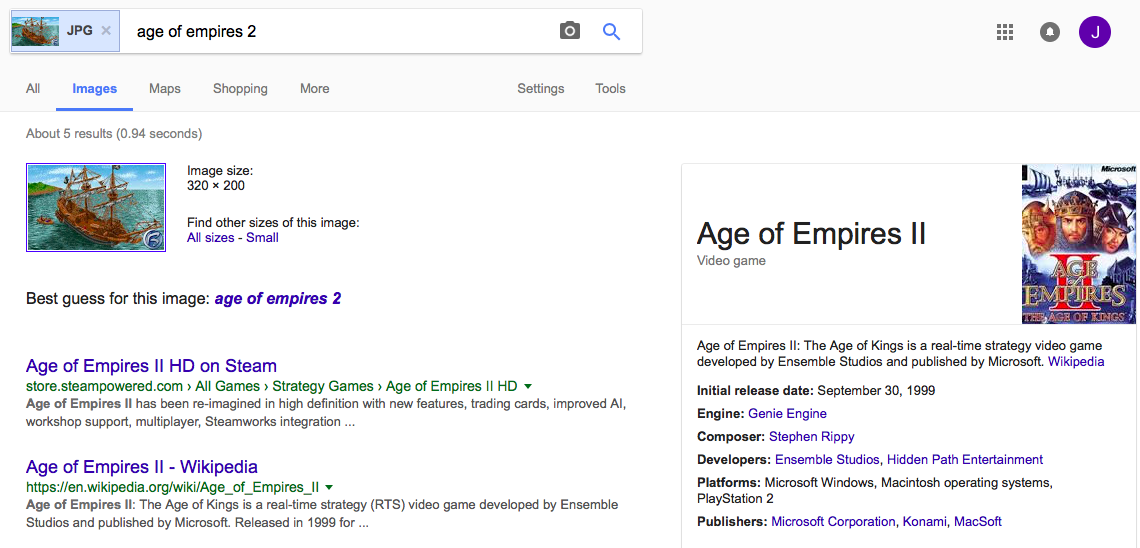Click the blue magnifying glass search button
The width and height of the screenshot is (1140, 548).
tap(611, 31)
